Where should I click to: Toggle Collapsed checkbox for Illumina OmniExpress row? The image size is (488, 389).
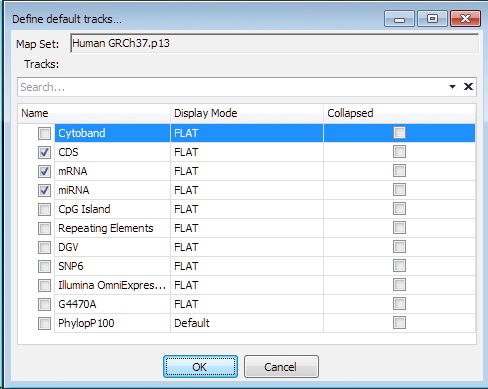399,285
